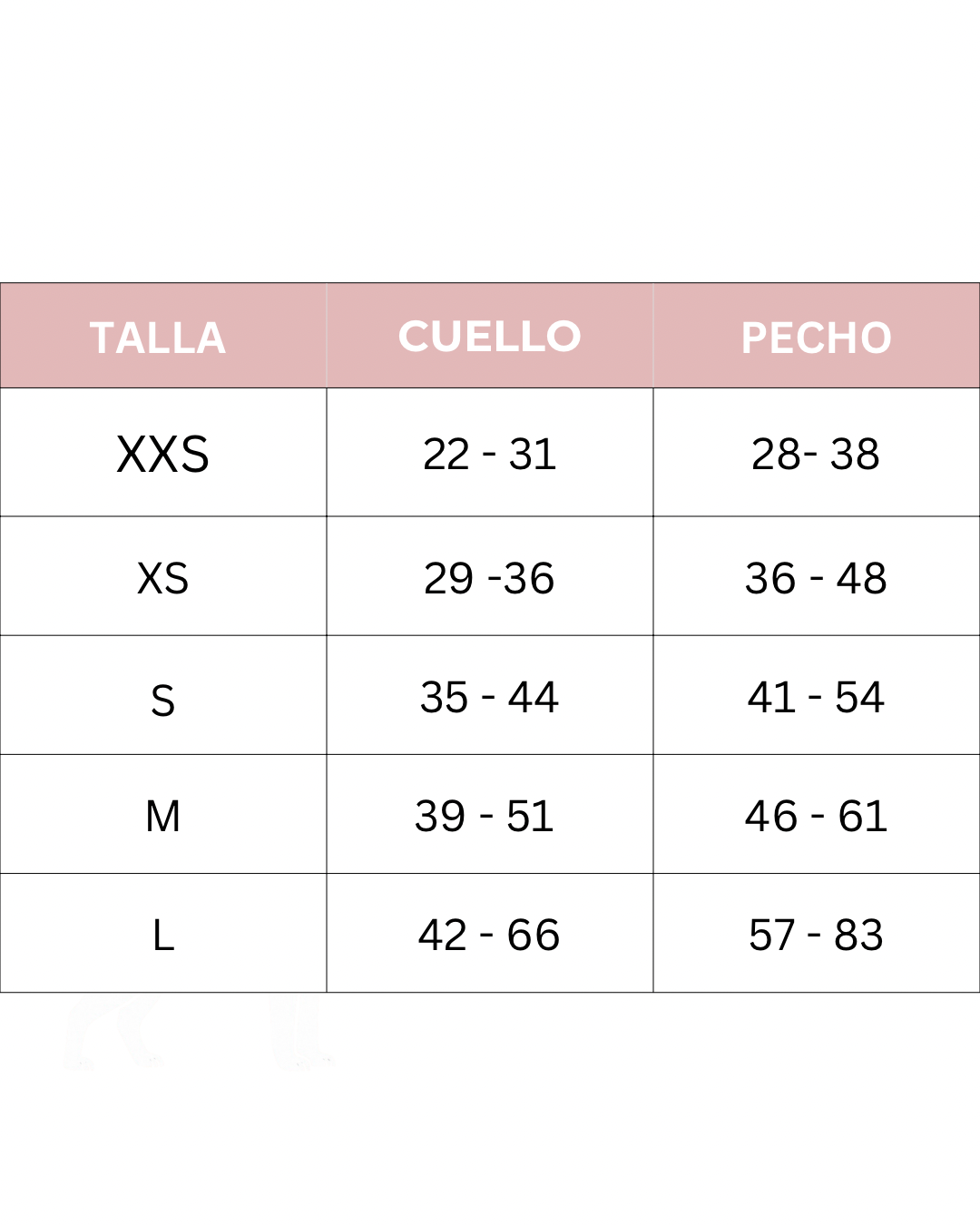Image resolution: width=980 pixels, height=1225 pixels.
Task: Click the 36 - 48 pecho cell
Action: point(816,578)
